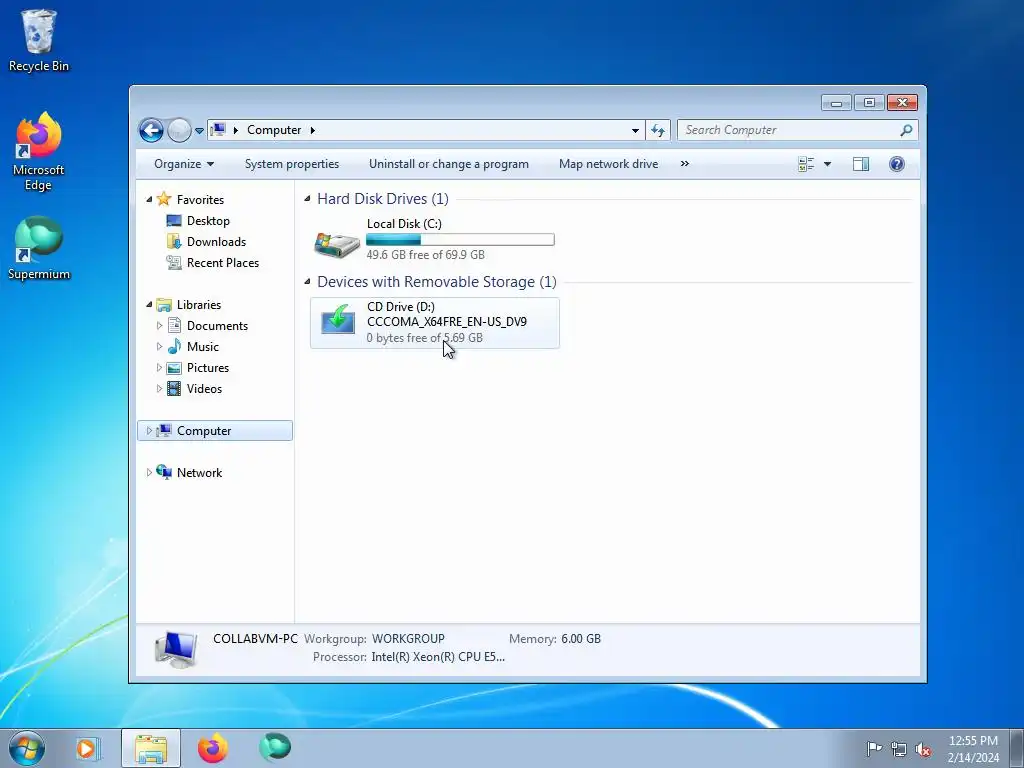Refresh the Computer folder view
The width and height of the screenshot is (1024, 768).
tap(658, 130)
